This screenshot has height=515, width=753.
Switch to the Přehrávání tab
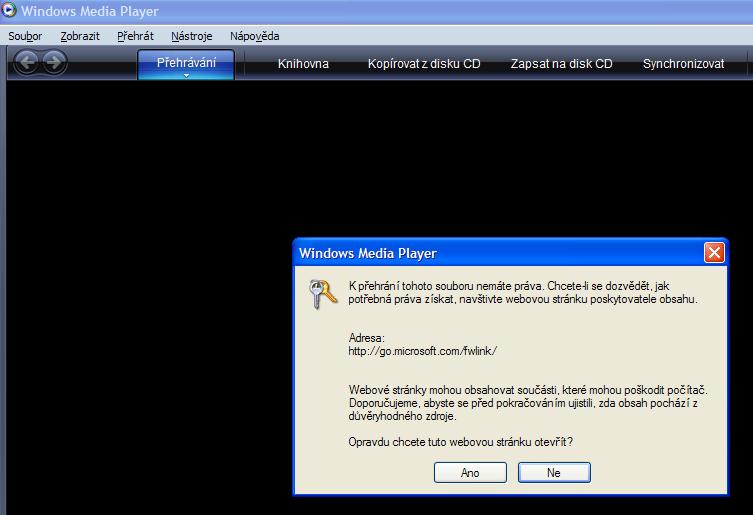pyautogui.click(x=186, y=63)
